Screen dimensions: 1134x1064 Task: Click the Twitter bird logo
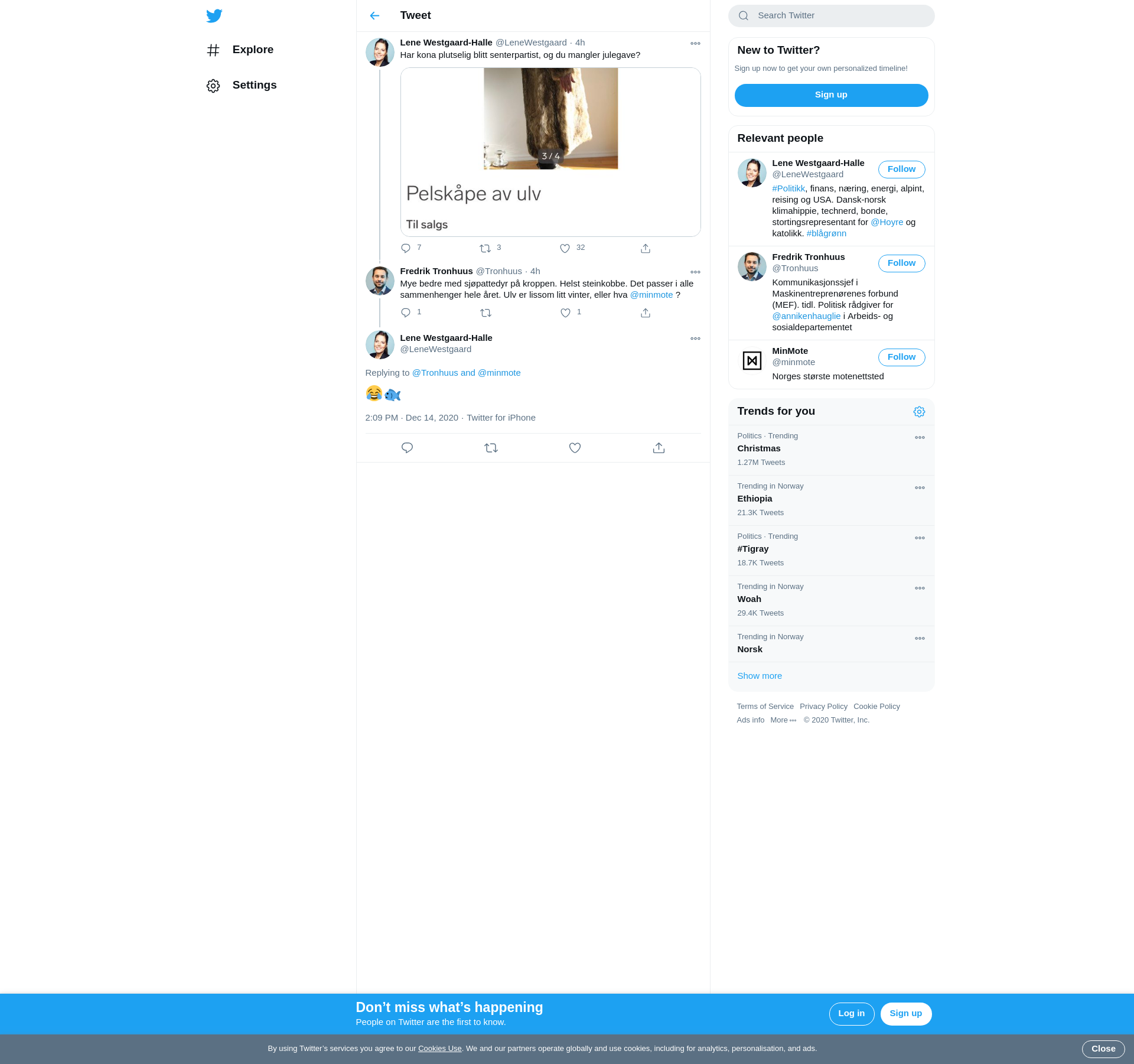point(214,16)
